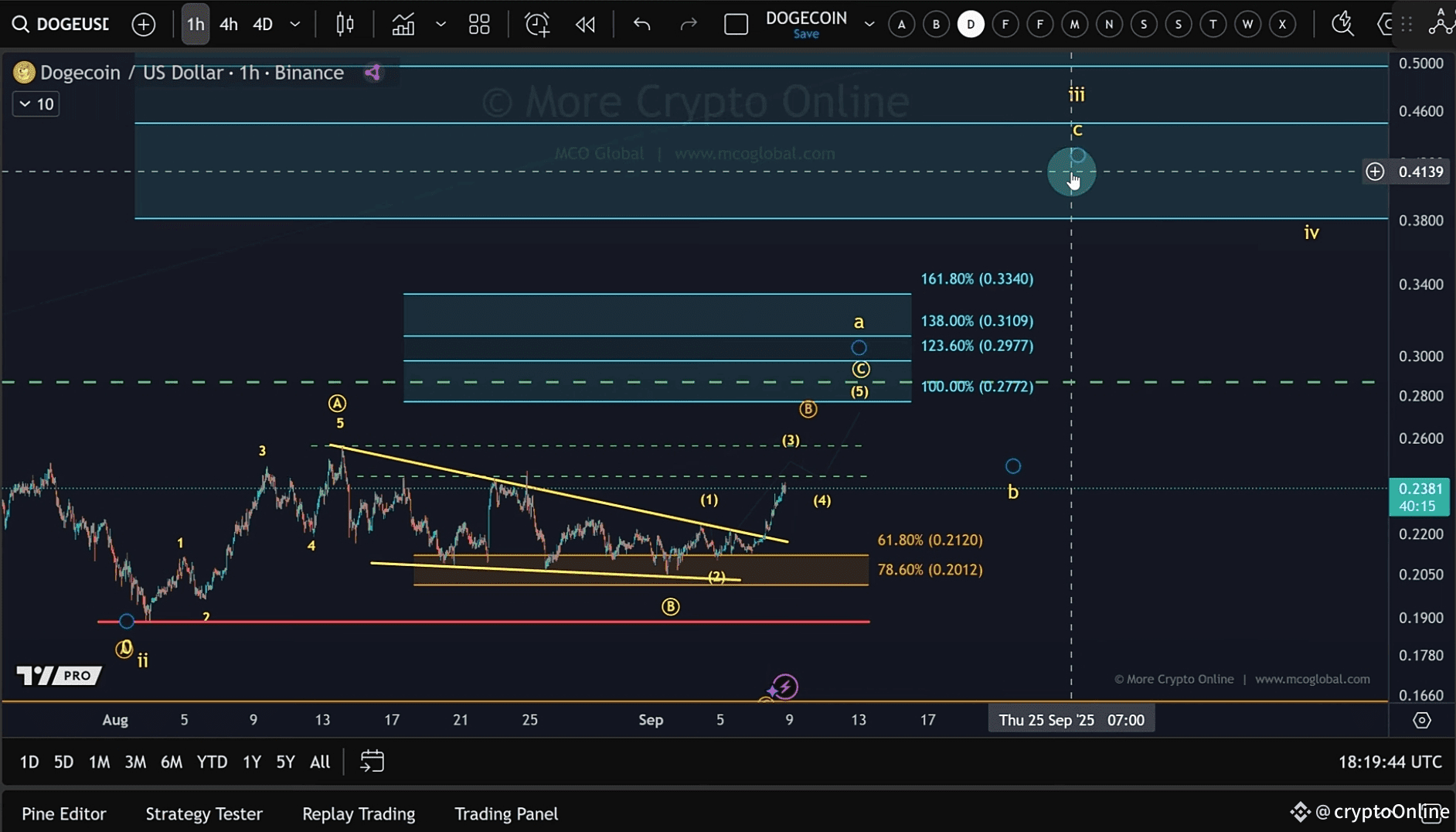Set the date range to 3M
Screen dimensions: 1456x832
point(135,762)
